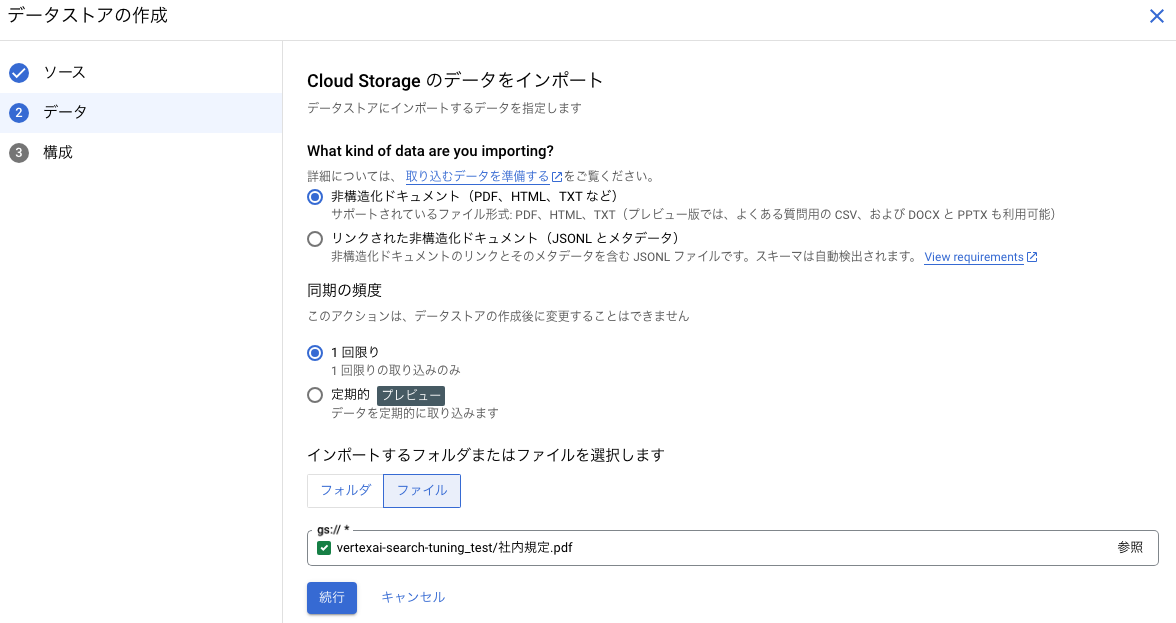This screenshot has height=623, width=1176.
Task: Click the step 2 データ number icon
Action: (x=19, y=112)
